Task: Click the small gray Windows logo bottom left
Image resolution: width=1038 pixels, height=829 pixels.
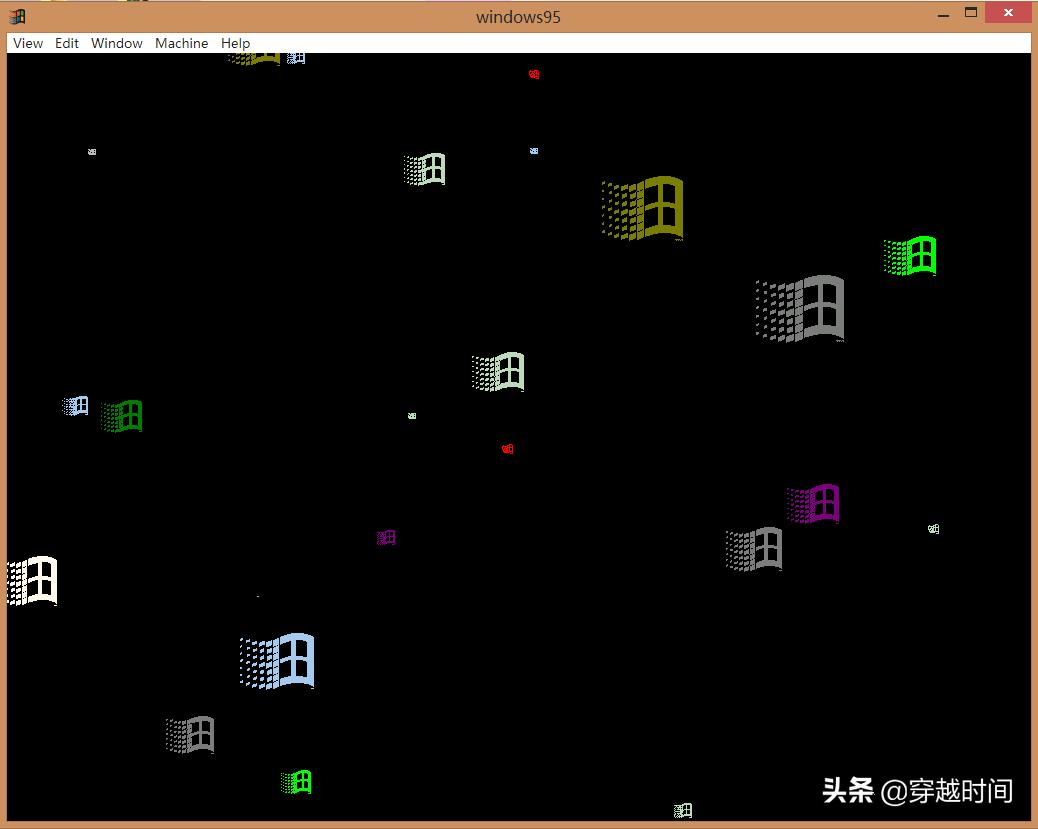Action: [x=190, y=734]
